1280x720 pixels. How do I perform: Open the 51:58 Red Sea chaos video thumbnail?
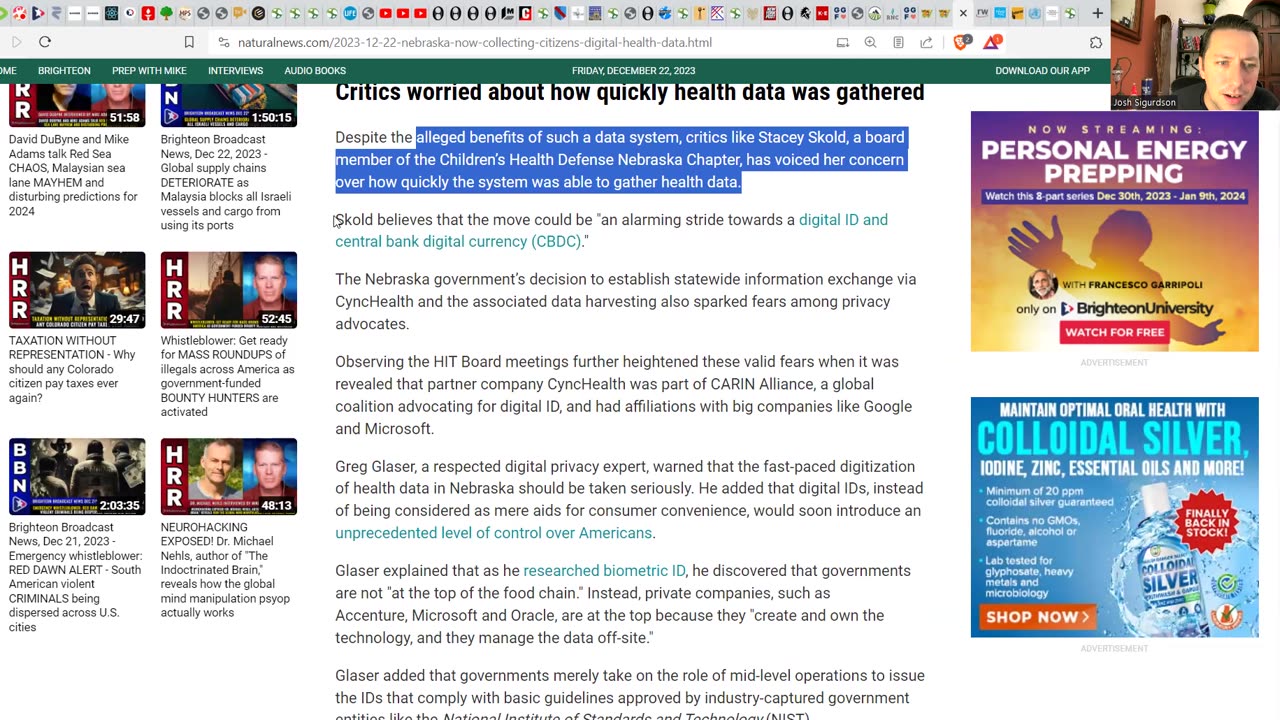point(77,105)
